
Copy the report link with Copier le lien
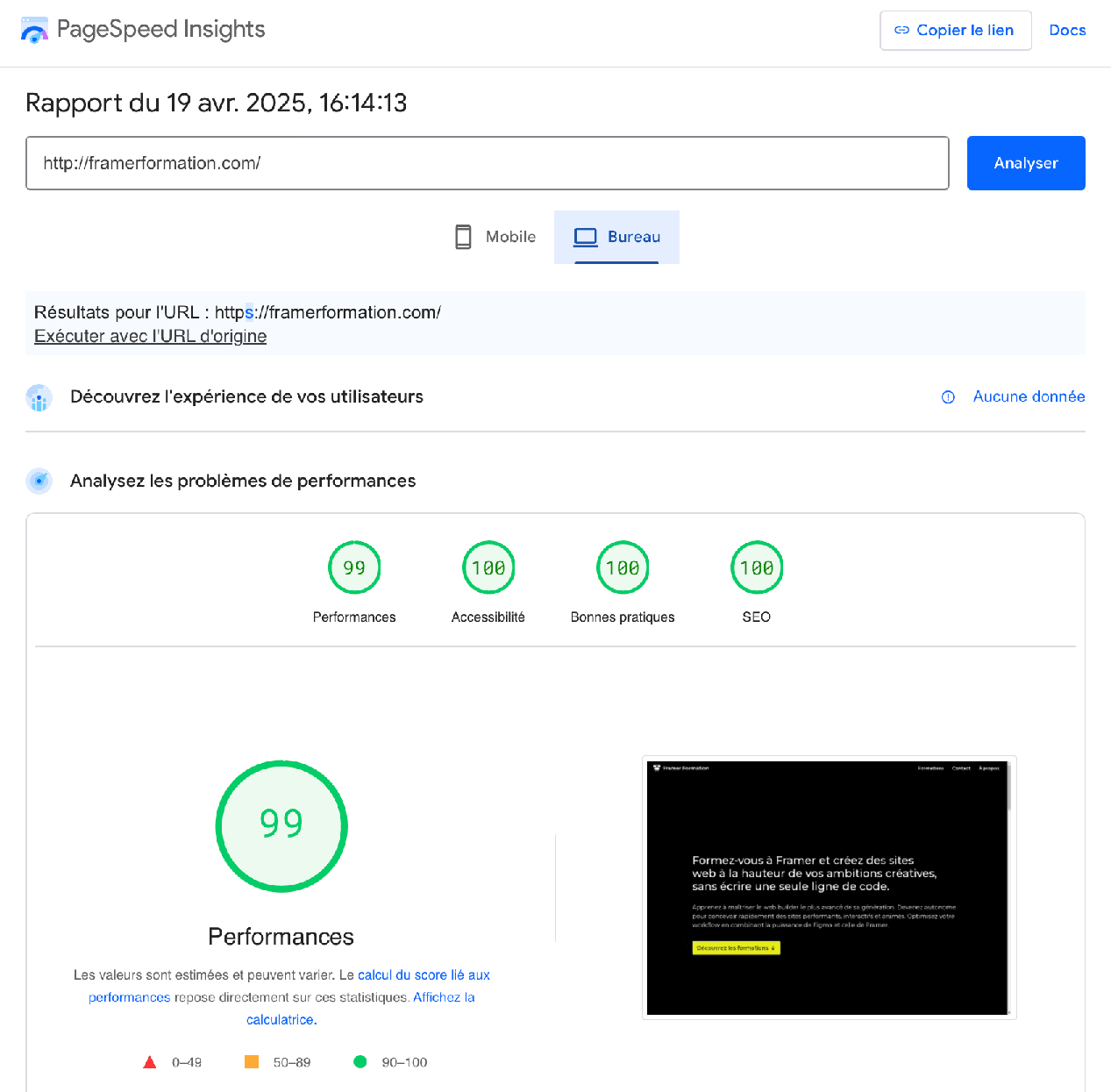click(955, 31)
